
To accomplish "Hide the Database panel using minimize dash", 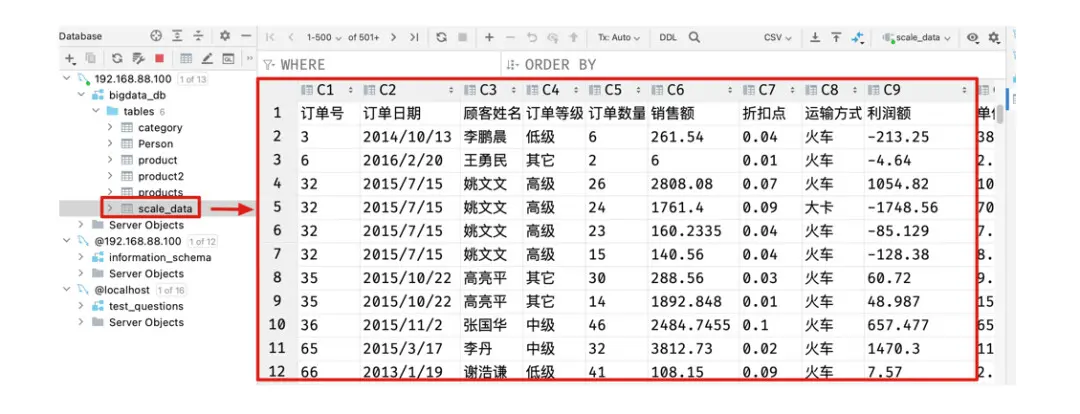I will (246, 36).
